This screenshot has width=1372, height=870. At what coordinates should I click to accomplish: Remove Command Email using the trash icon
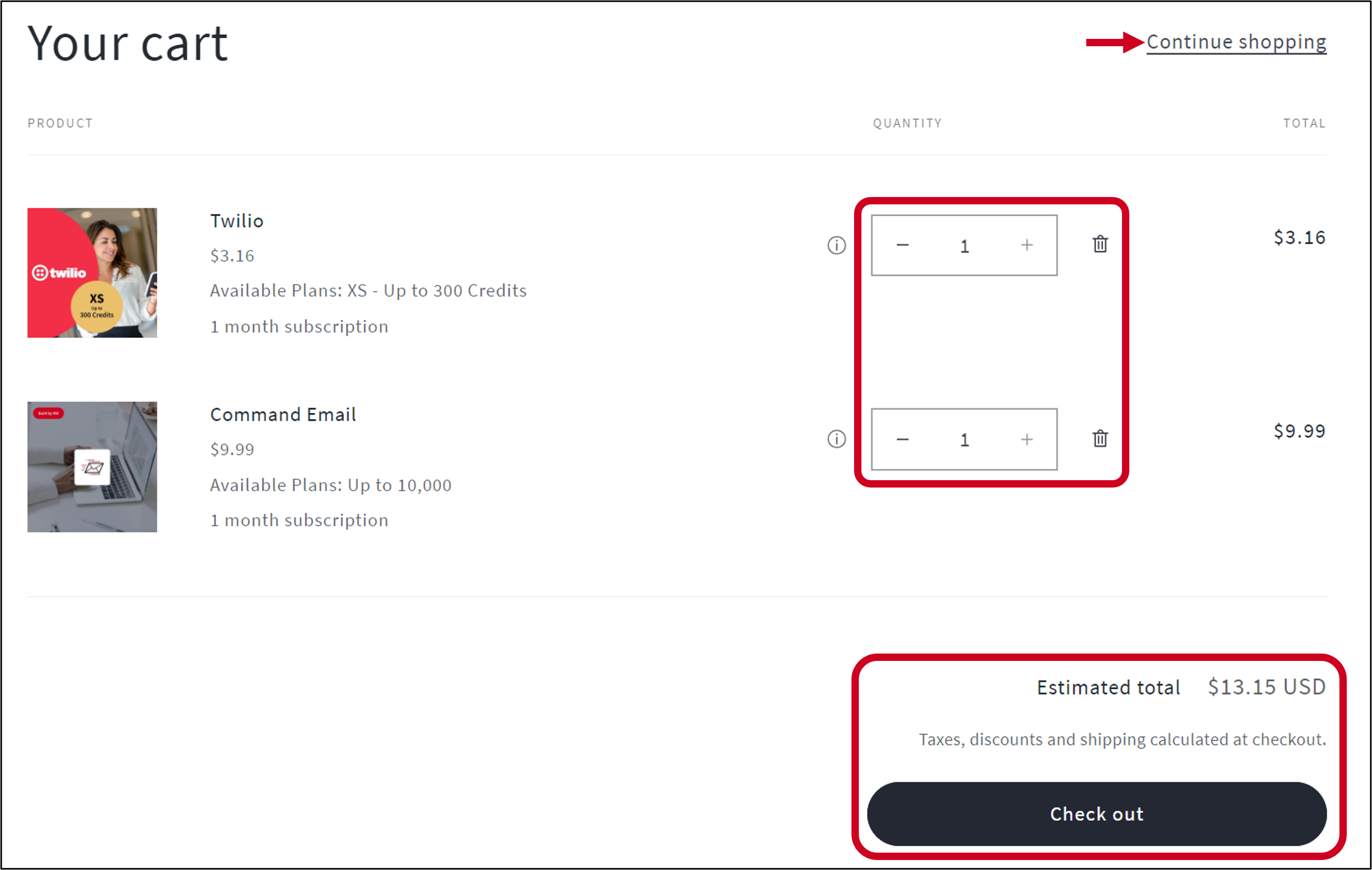pyautogui.click(x=1100, y=439)
